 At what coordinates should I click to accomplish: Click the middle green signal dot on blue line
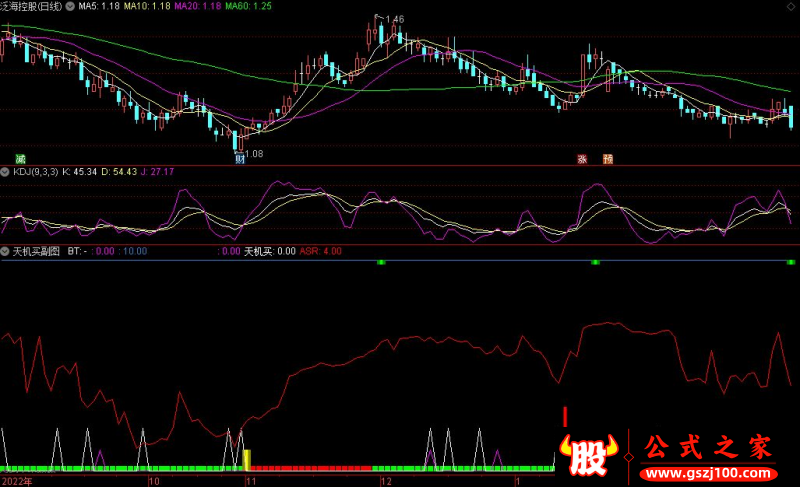click(595, 262)
